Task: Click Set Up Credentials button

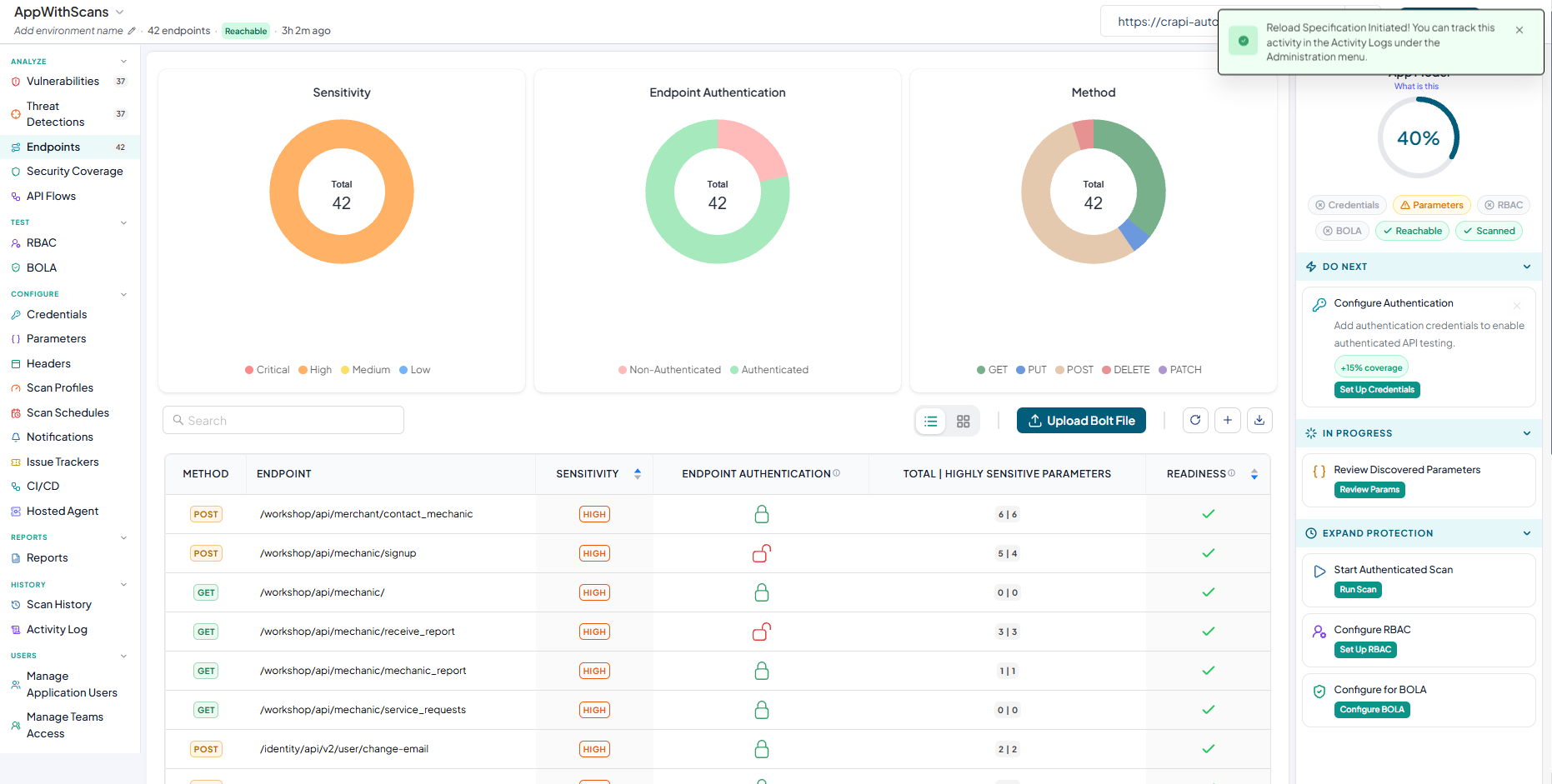Action: click(1377, 390)
